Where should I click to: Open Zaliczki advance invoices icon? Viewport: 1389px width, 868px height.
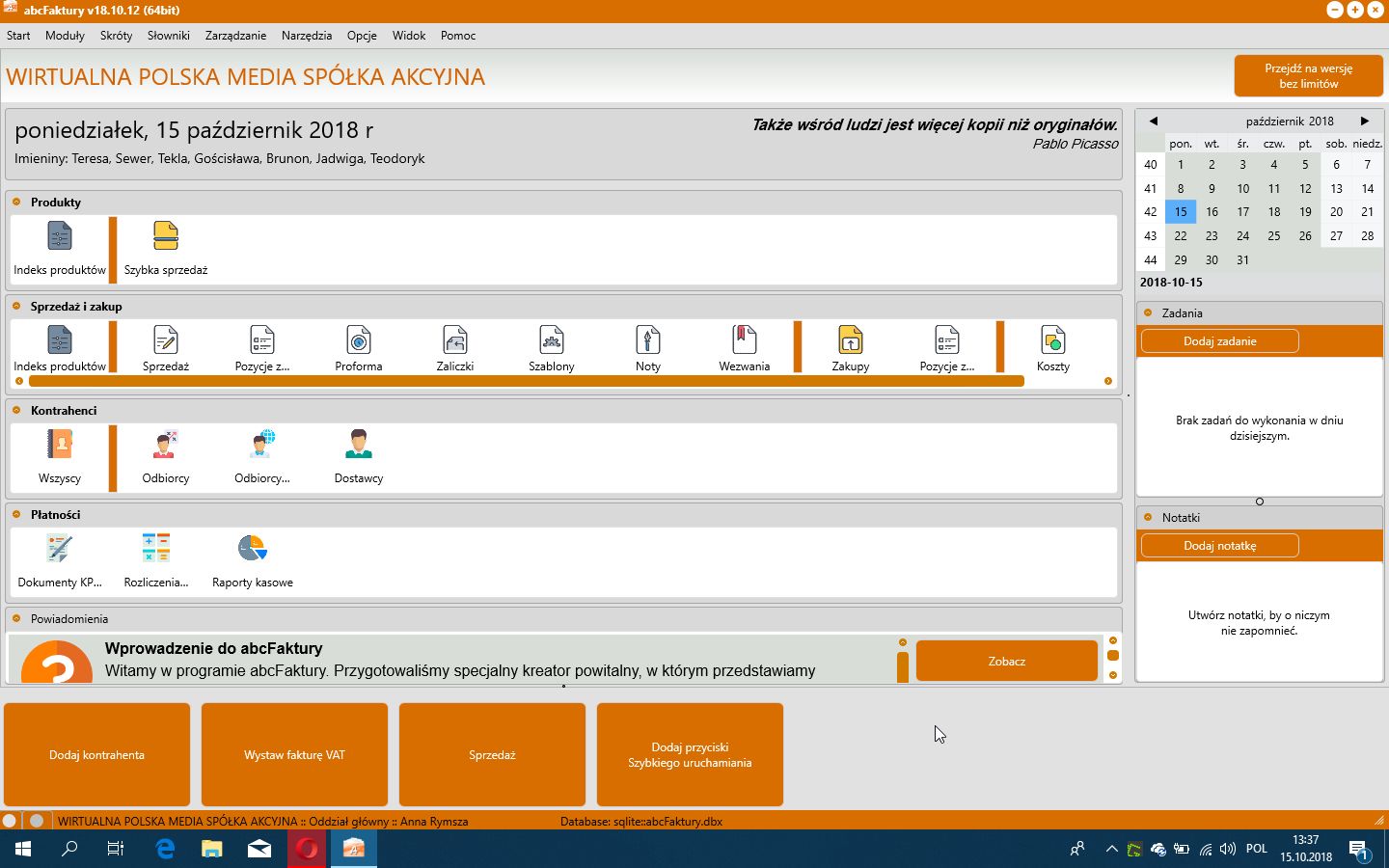click(455, 348)
